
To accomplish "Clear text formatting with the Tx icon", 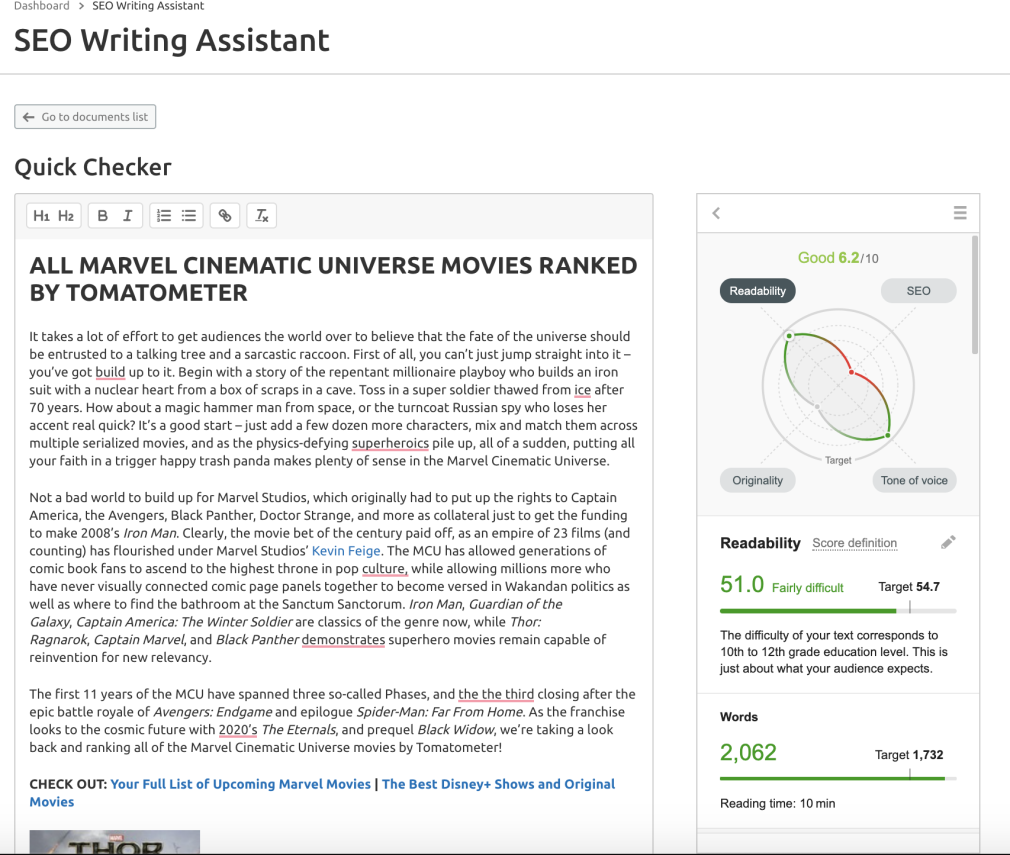I will (262, 216).
